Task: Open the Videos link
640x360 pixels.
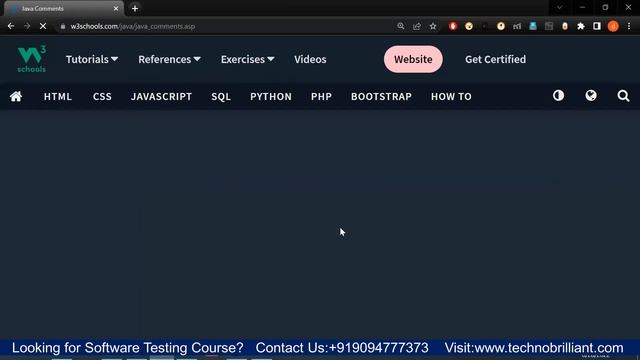Action: point(310,59)
